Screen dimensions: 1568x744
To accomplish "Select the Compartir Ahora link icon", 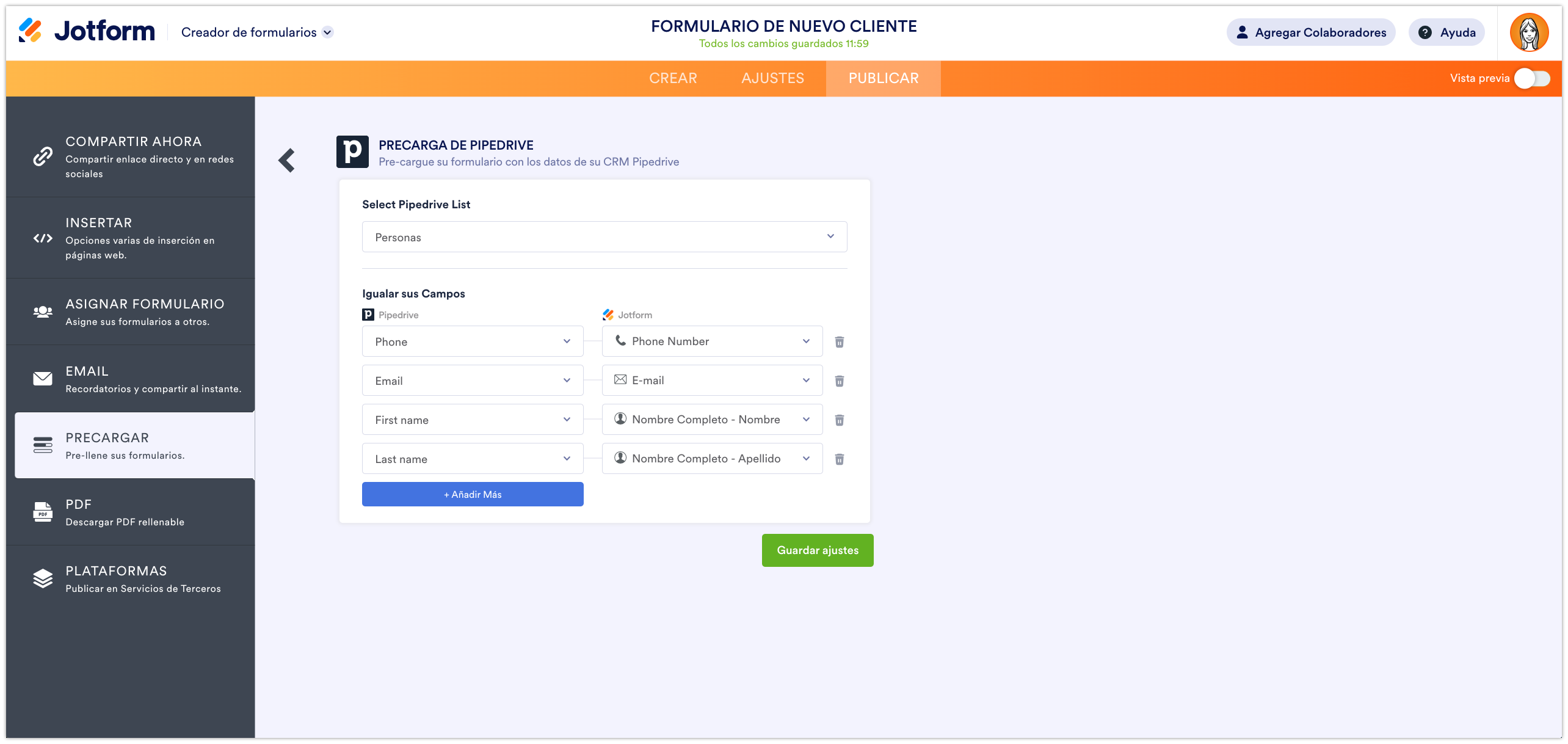I will point(42,156).
